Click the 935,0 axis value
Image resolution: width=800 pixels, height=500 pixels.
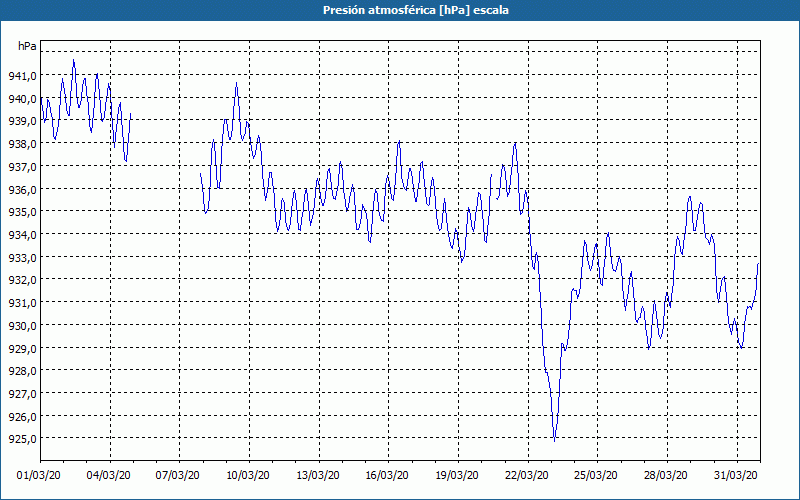22,212
